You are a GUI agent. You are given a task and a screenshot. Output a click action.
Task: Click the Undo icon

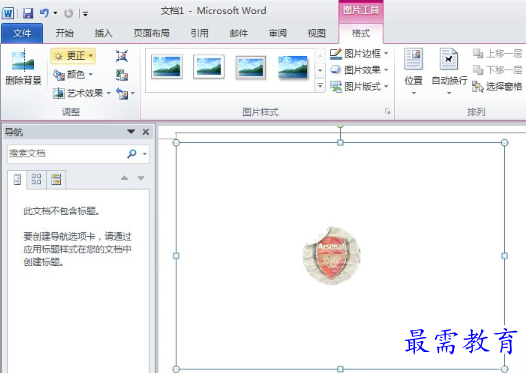(44, 13)
